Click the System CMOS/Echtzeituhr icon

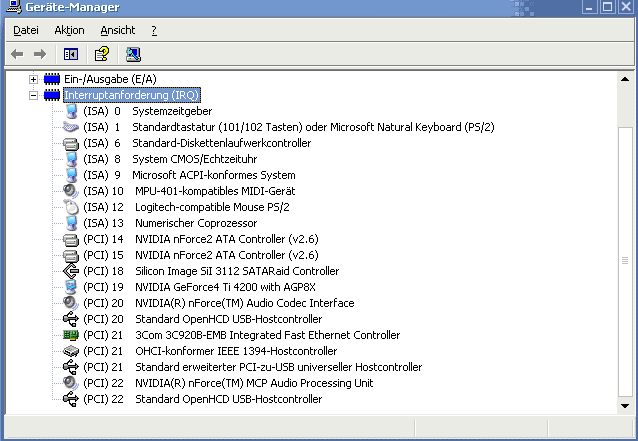(71, 159)
